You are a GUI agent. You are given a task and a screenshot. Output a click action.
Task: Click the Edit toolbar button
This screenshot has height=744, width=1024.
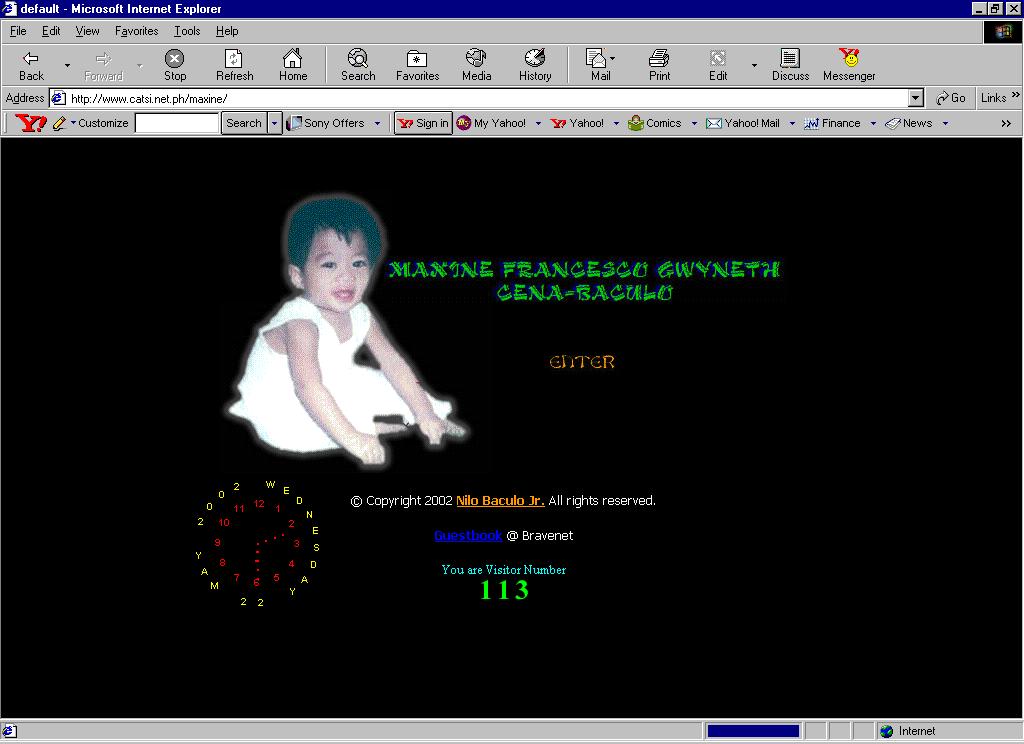[x=718, y=65]
